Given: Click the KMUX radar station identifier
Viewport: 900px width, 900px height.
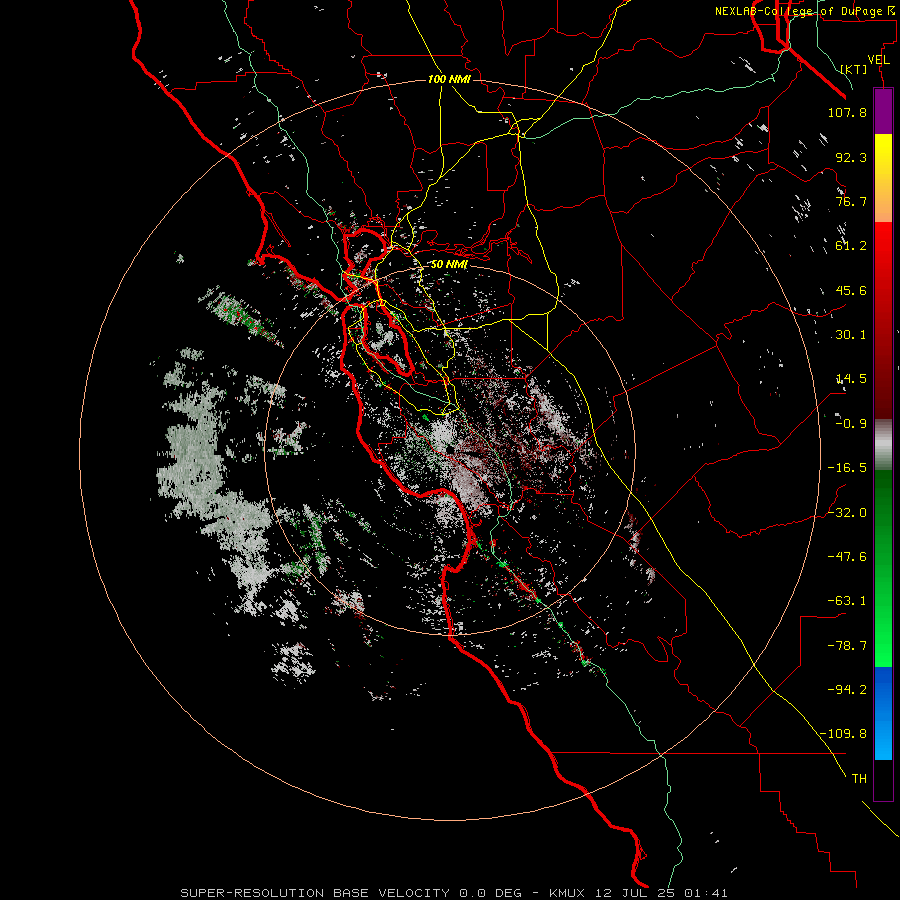Looking at the screenshot, I should [x=569, y=893].
